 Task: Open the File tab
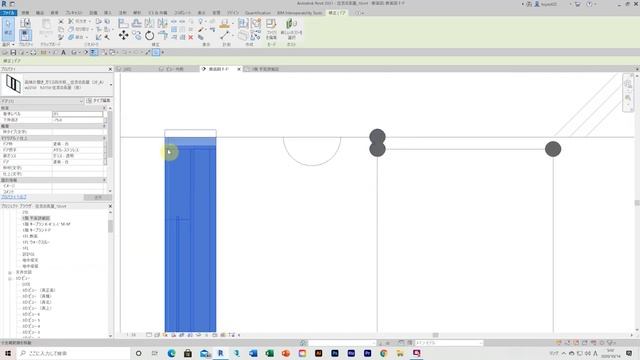[8, 13]
